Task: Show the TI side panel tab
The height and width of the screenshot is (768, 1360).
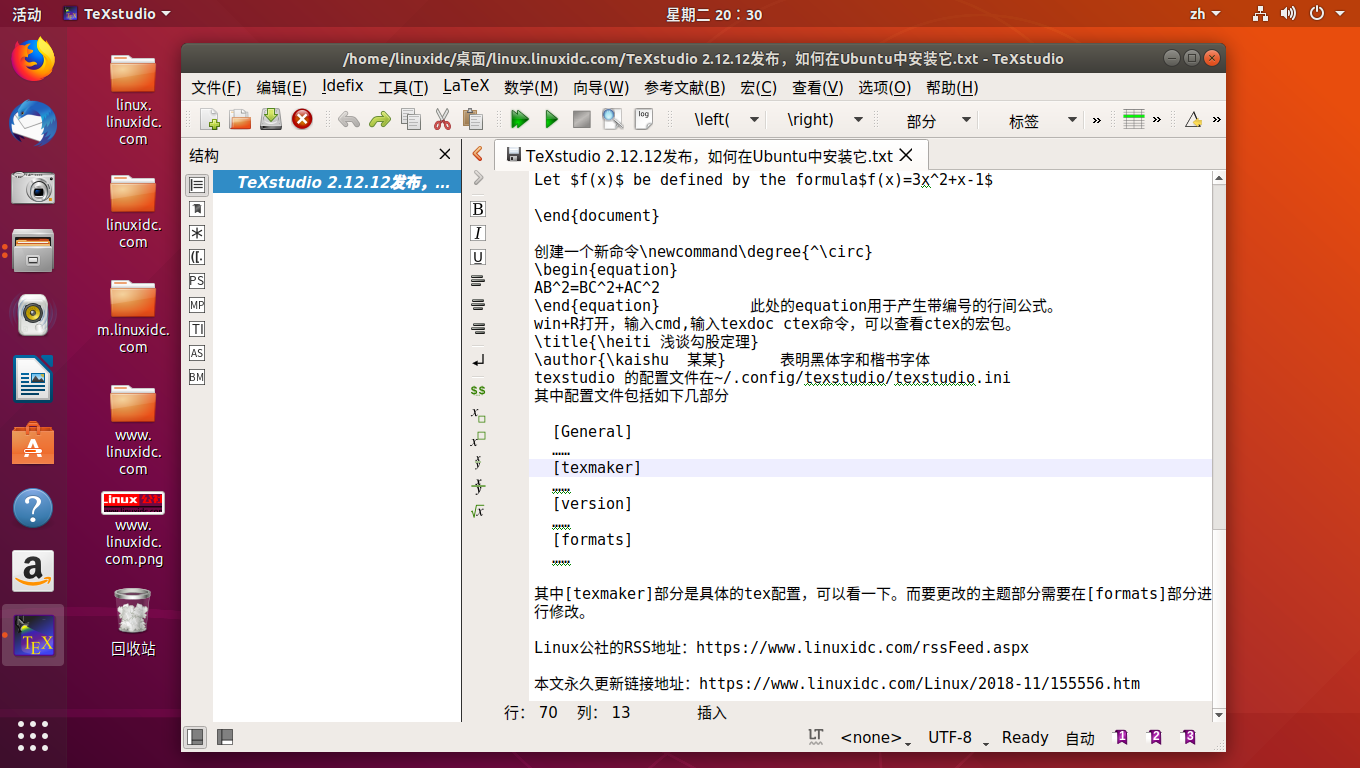Action: tap(197, 329)
